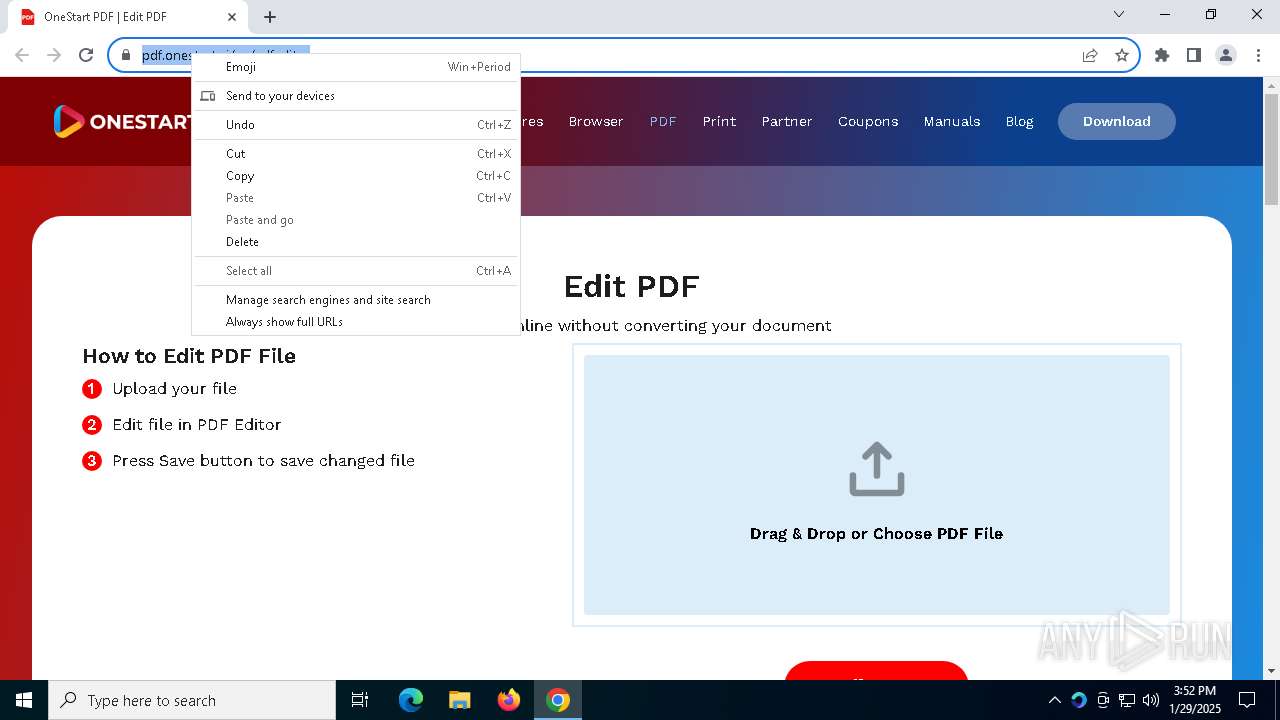
Task: Select Delete in context menu
Action: point(356,242)
